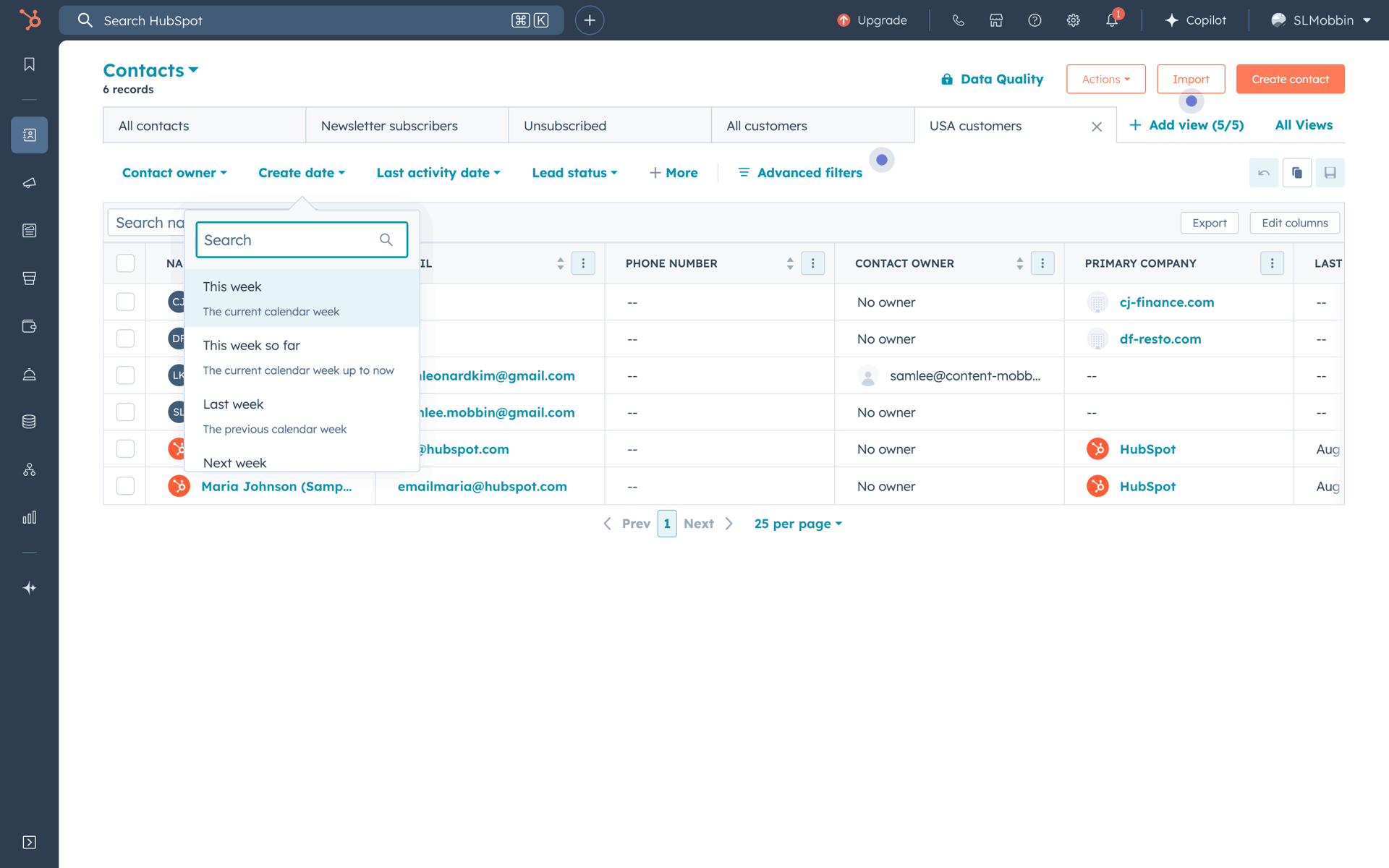Viewport: 1389px width, 868px height.
Task: Open the Last activity date filter
Action: [x=438, y=173]
